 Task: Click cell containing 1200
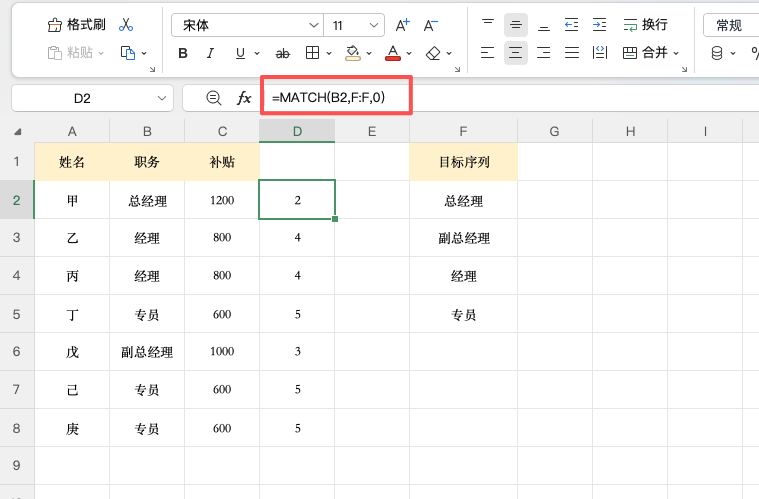[222, 200]
